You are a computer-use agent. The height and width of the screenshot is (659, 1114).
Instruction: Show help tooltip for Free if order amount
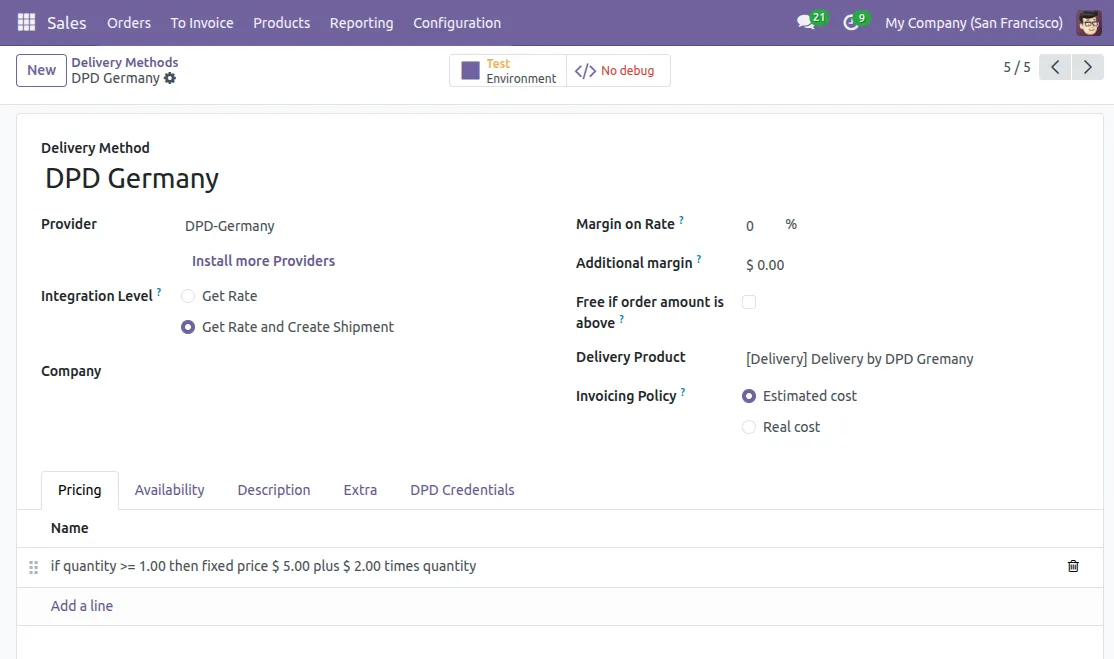(x=622, y=320)
